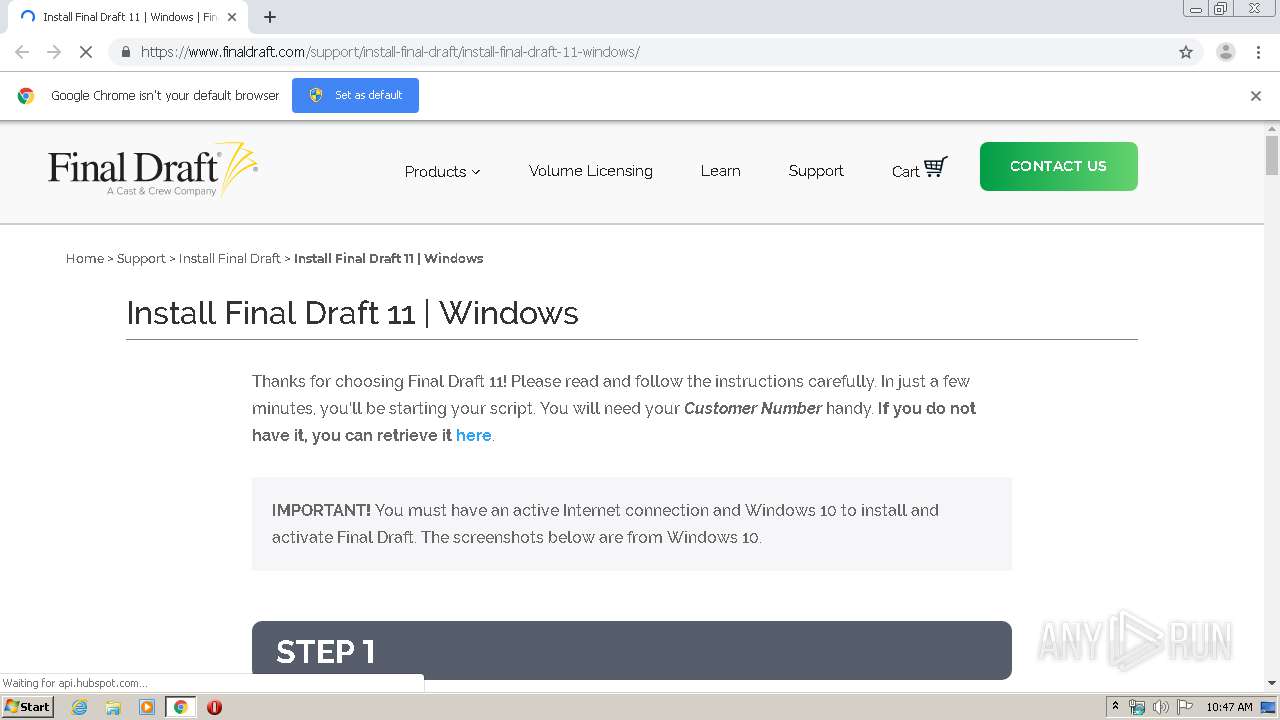1280x720 pixels.
Task: Open the Chrome profile avatar
Action: click(x=1225, y=52)
